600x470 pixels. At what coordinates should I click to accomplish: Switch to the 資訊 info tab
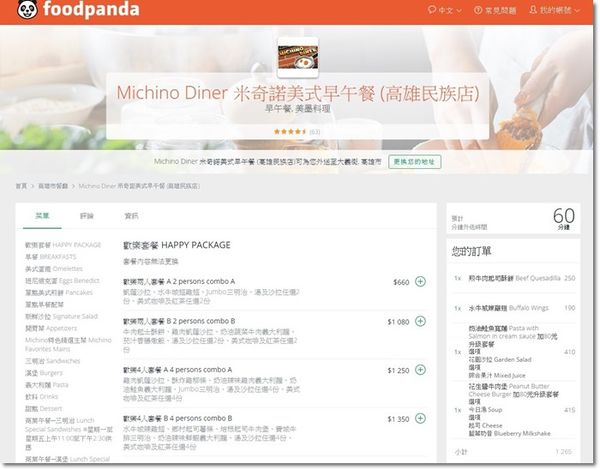coord(131,216)
